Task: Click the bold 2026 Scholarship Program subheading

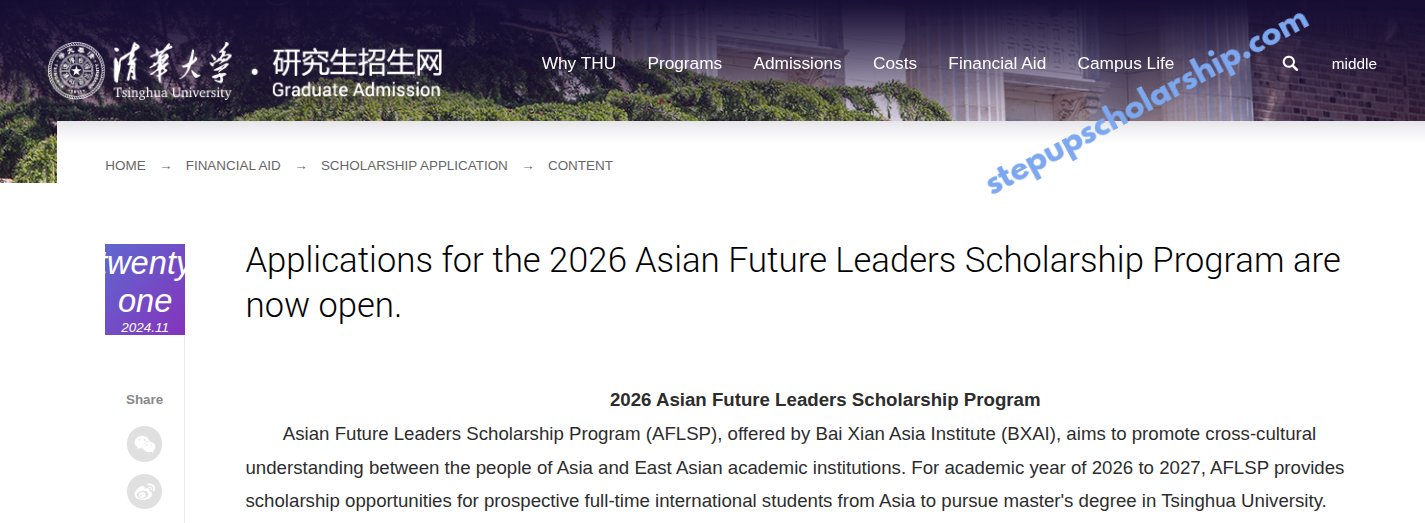Action: [x=825, y=400]
